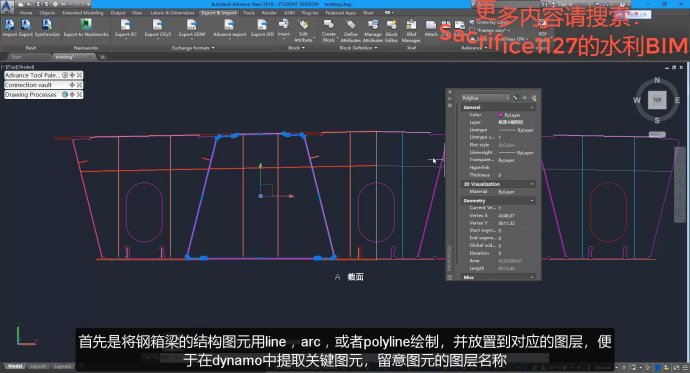Collapse the Geometry properties section
This screenshot has width=690, height=373.
click(x=532, y=201)
